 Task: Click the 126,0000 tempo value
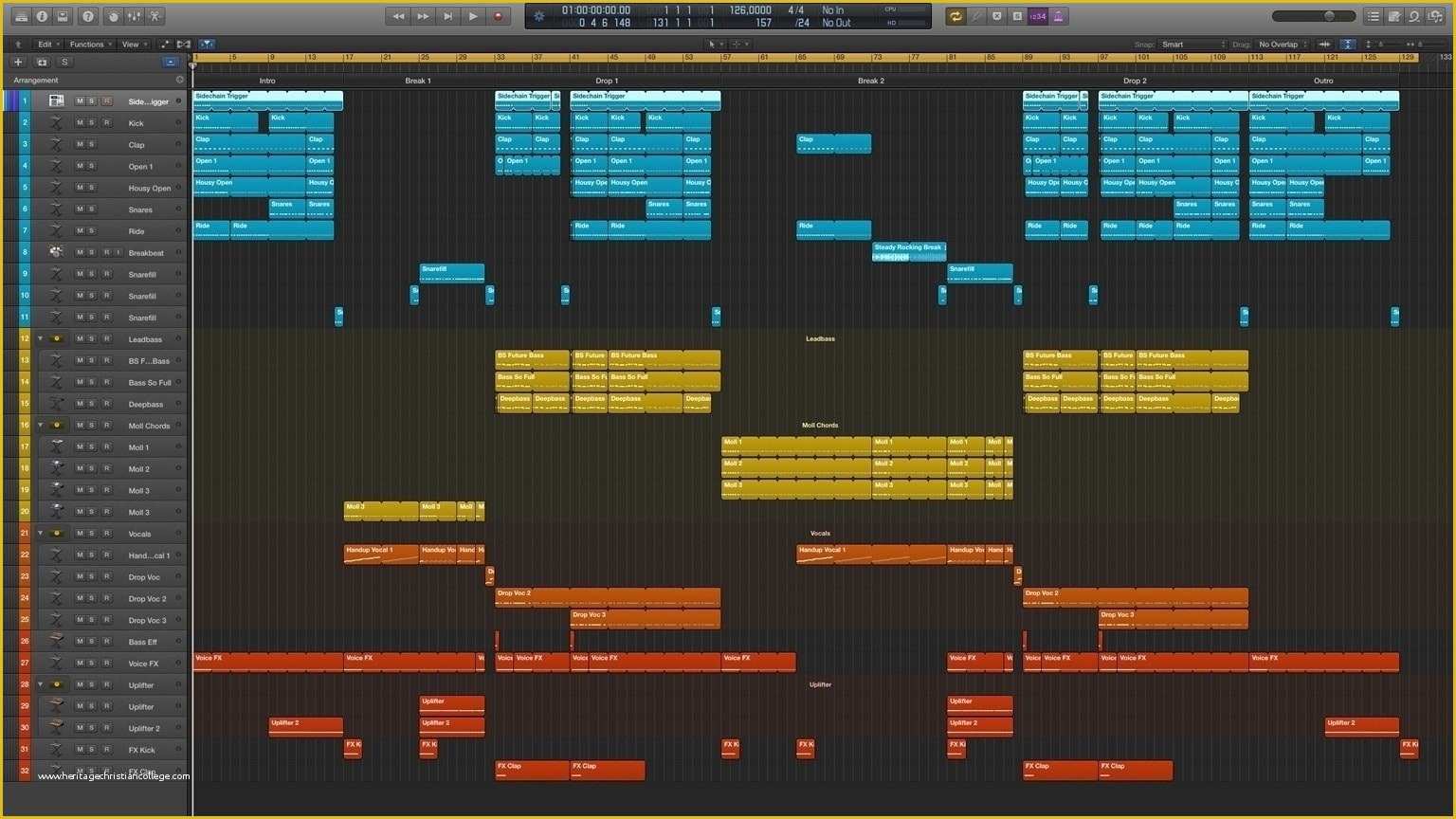[750, 10]
